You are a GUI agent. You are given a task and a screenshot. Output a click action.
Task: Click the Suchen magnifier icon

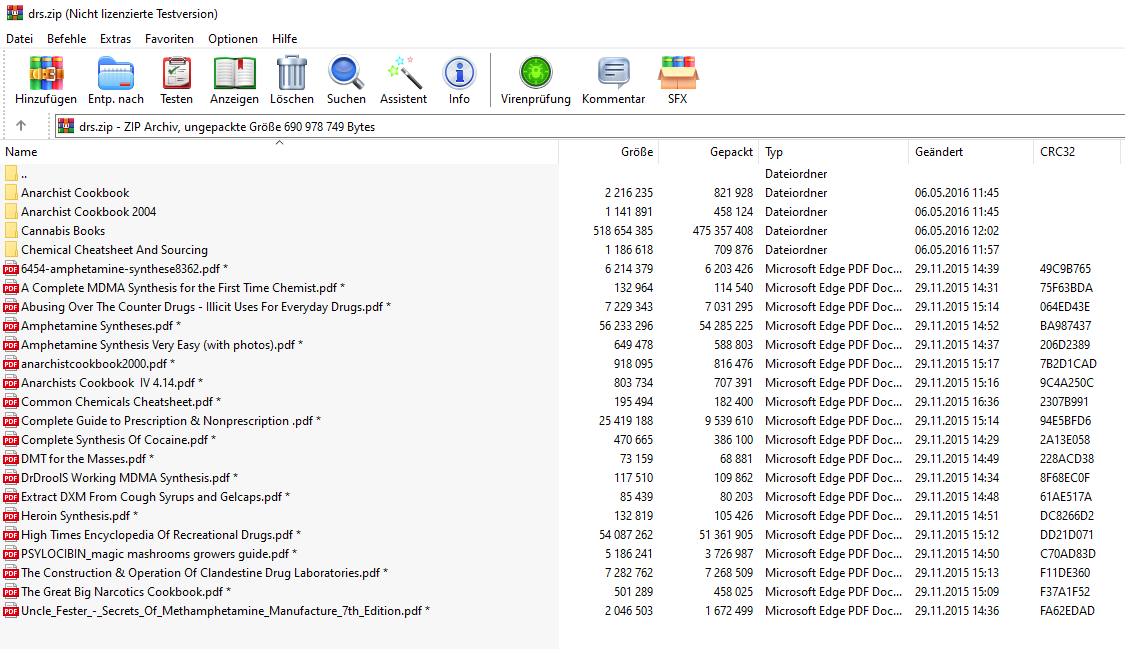tap(347, 73)
